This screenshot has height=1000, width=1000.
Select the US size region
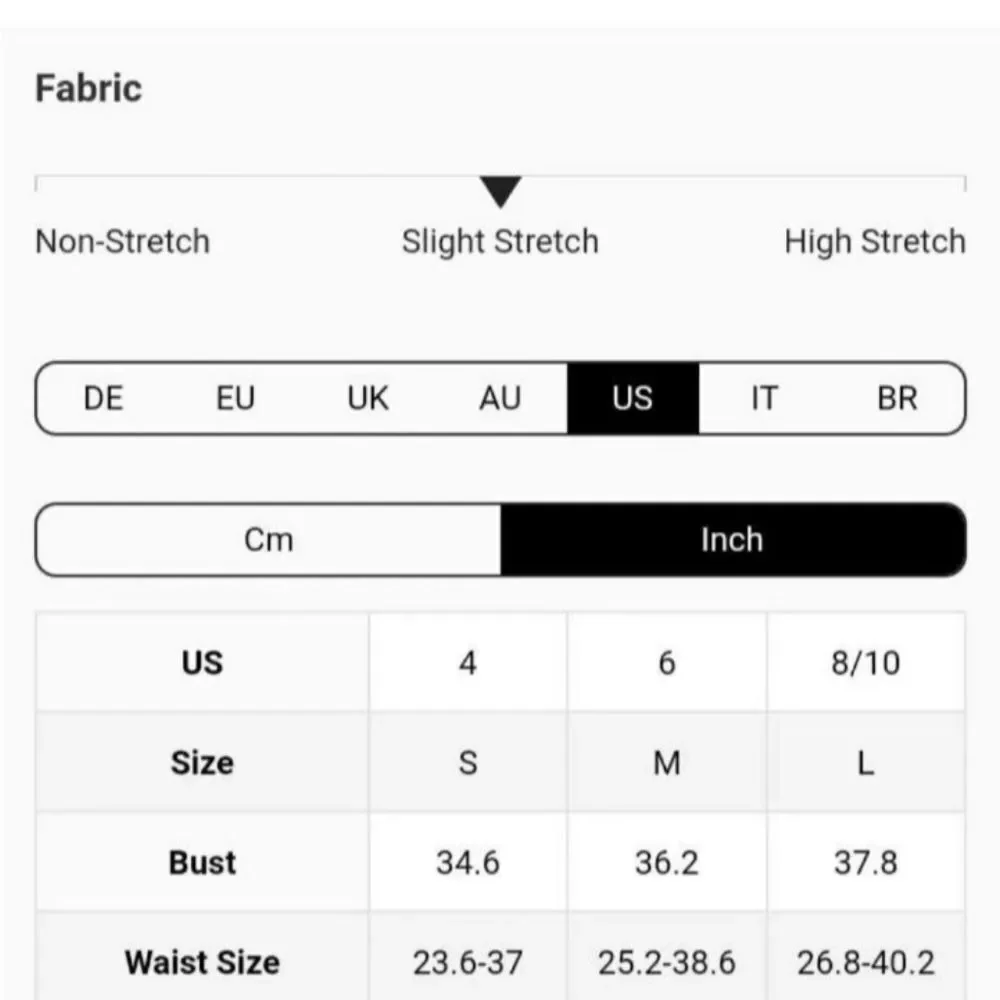pos(632,398)
